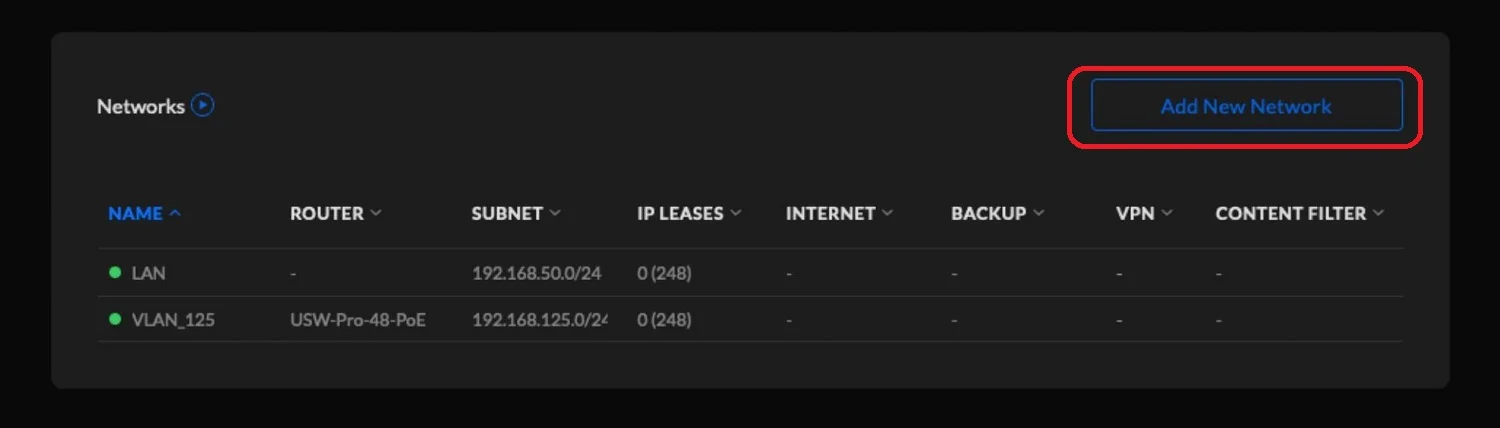Click the IP leases value for LAN
The height and width of the screenshot is (428, 1500).
point(664,273)
